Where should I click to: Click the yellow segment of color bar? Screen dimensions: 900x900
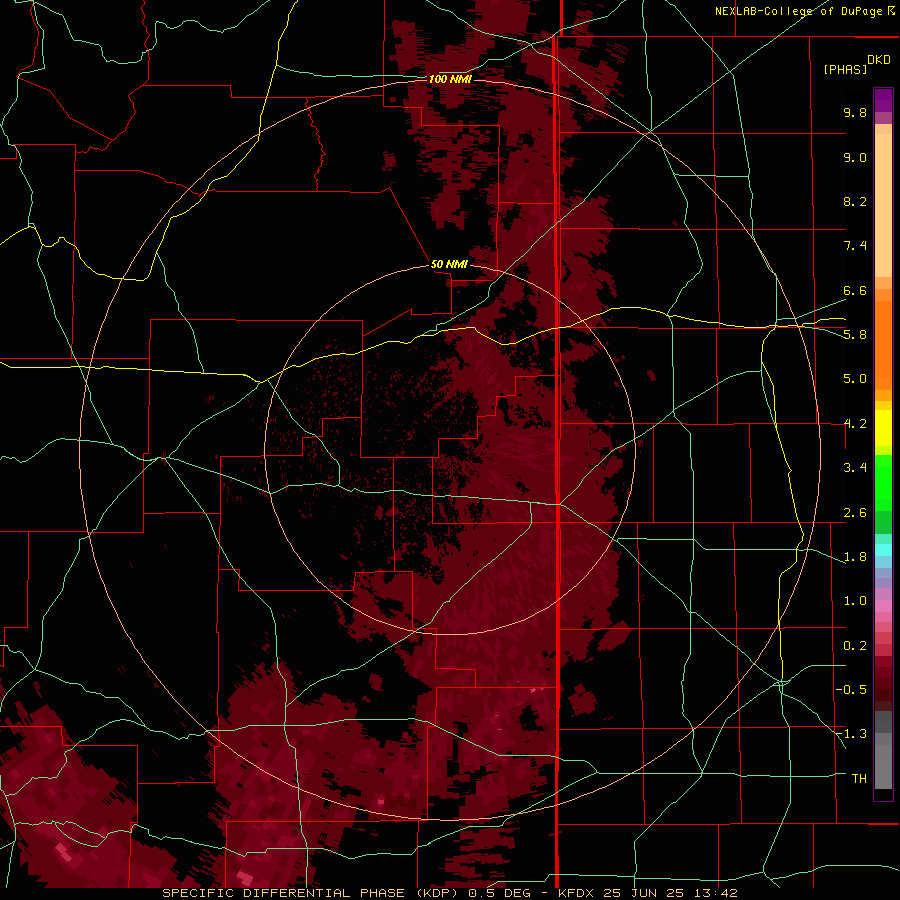(883, 428)
